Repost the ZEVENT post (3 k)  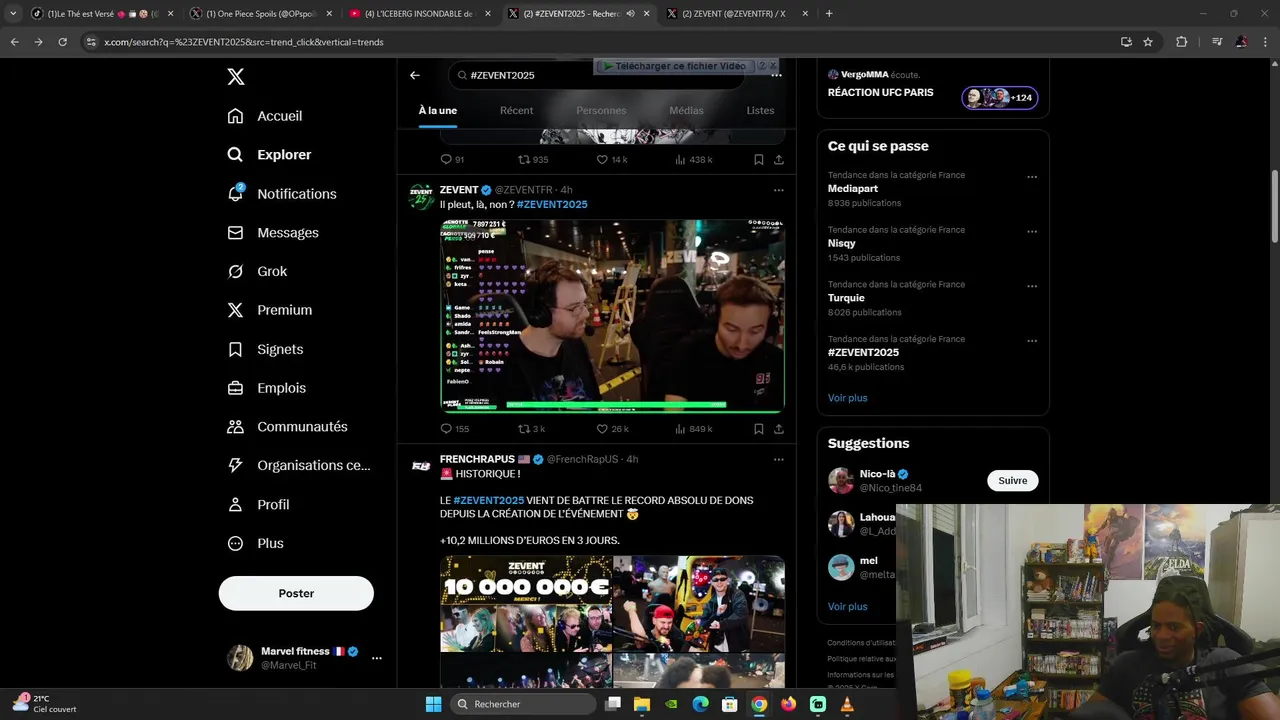(x=531, y=429)
